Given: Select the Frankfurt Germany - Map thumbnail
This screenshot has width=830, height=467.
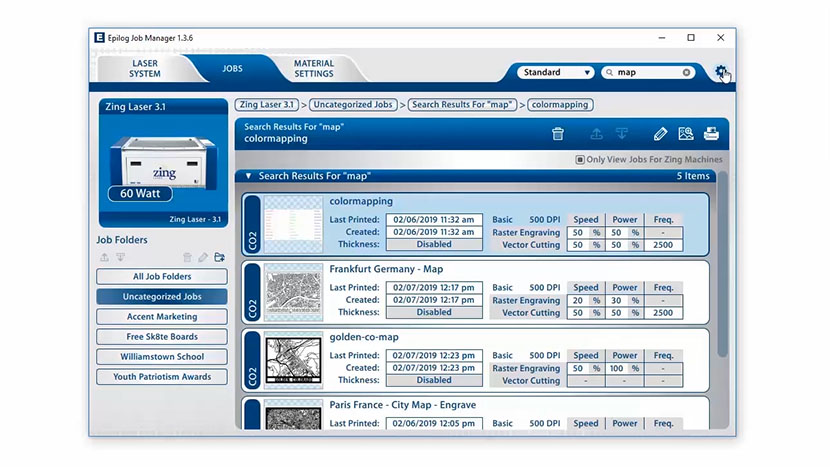Looking at the screenshot, I should (293, 292).
